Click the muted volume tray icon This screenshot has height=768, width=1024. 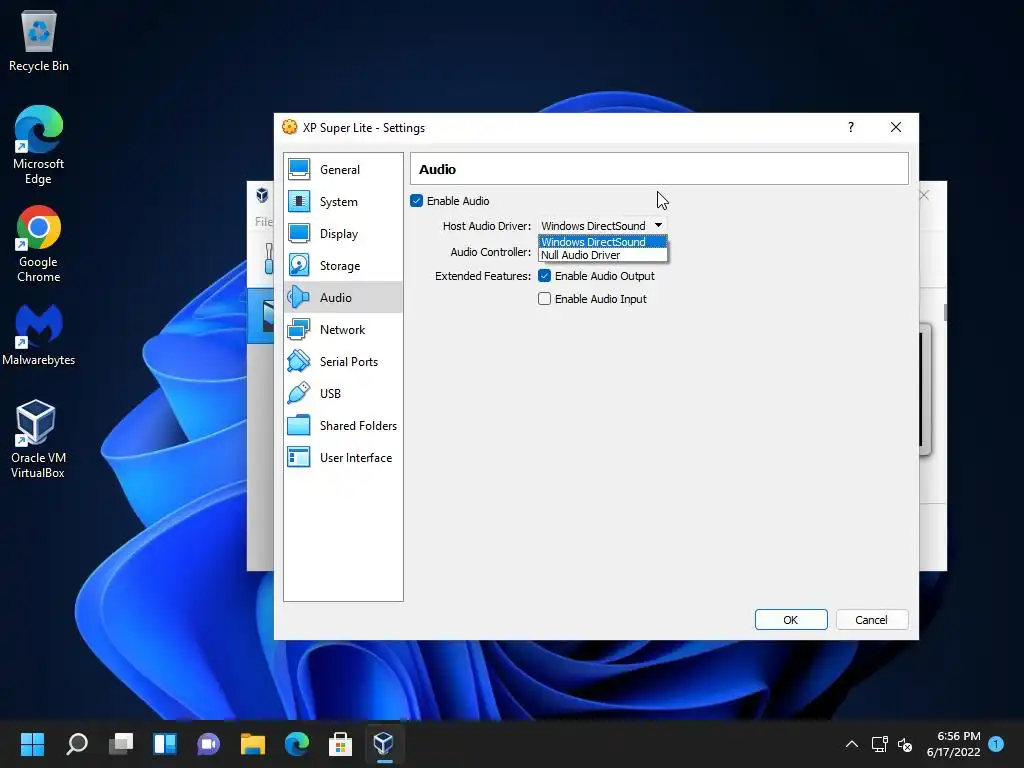click(x=904, y=744)
